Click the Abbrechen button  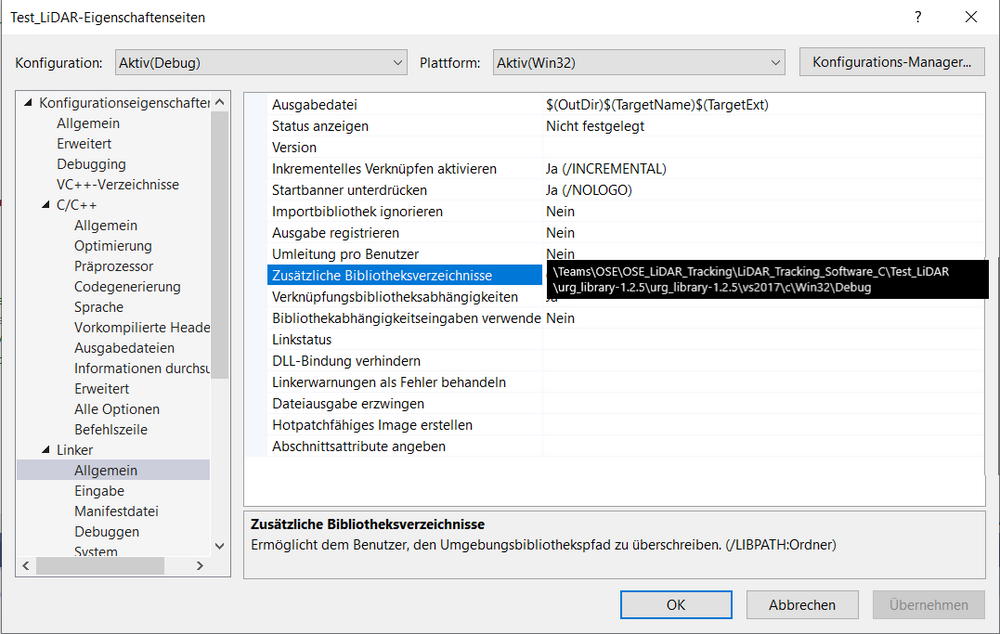click(801, 605)
